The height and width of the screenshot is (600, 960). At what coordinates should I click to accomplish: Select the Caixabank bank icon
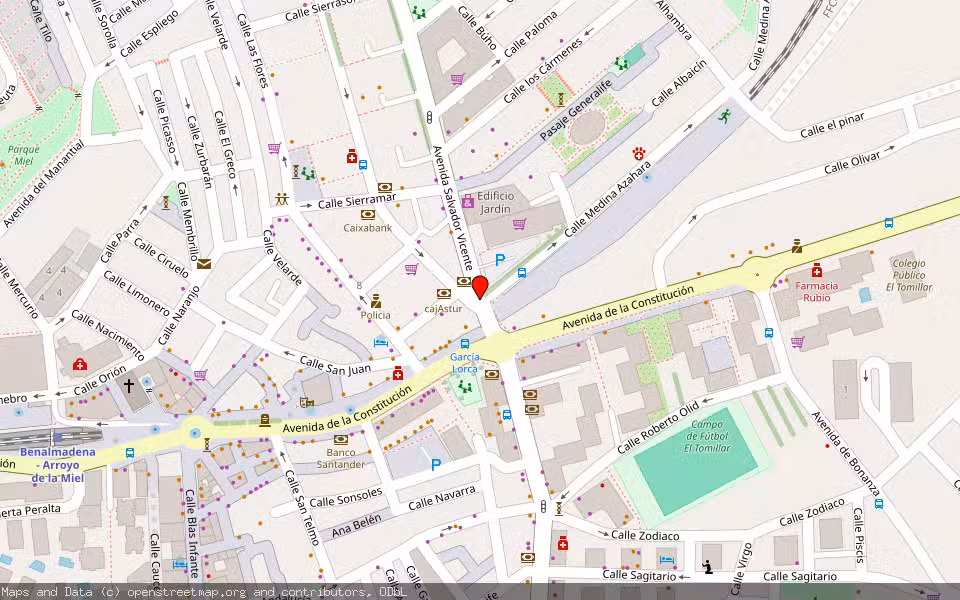367,215
